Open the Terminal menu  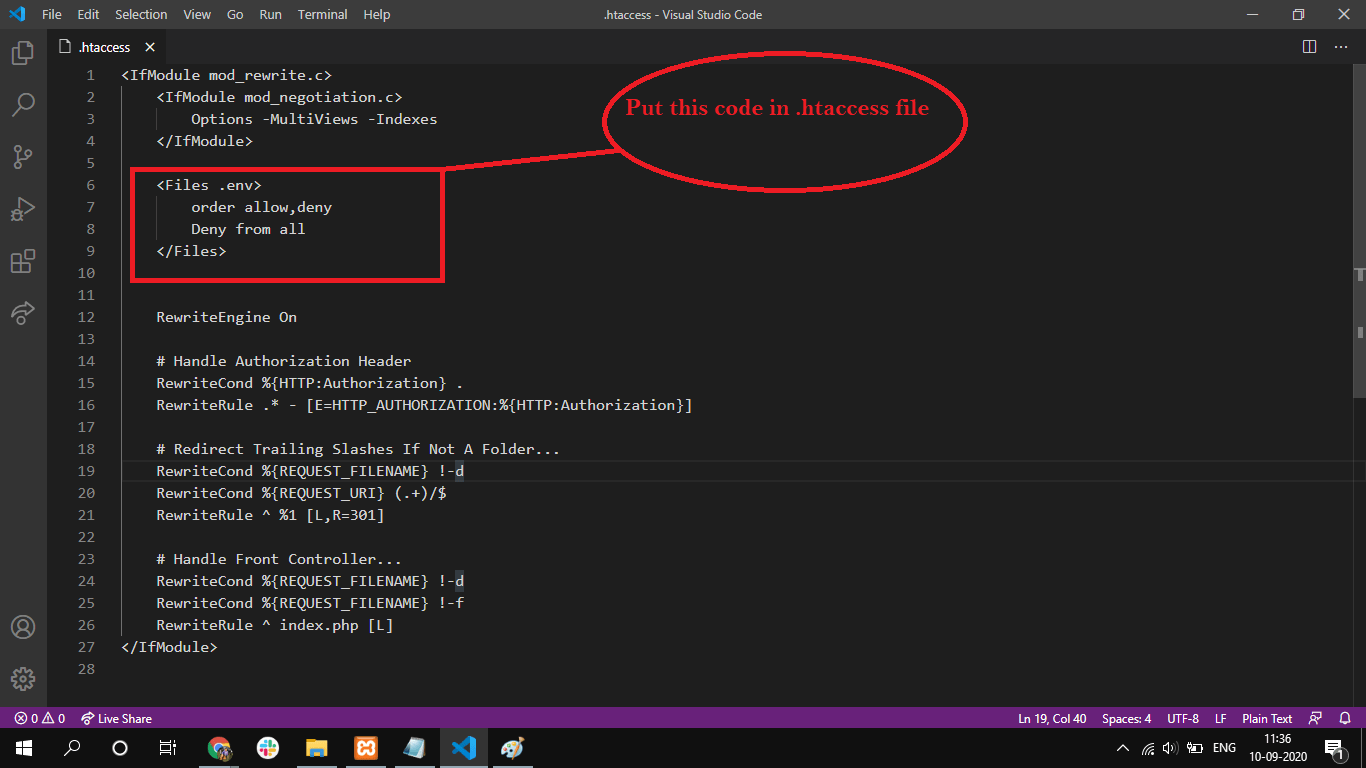(x=322, y=14)
